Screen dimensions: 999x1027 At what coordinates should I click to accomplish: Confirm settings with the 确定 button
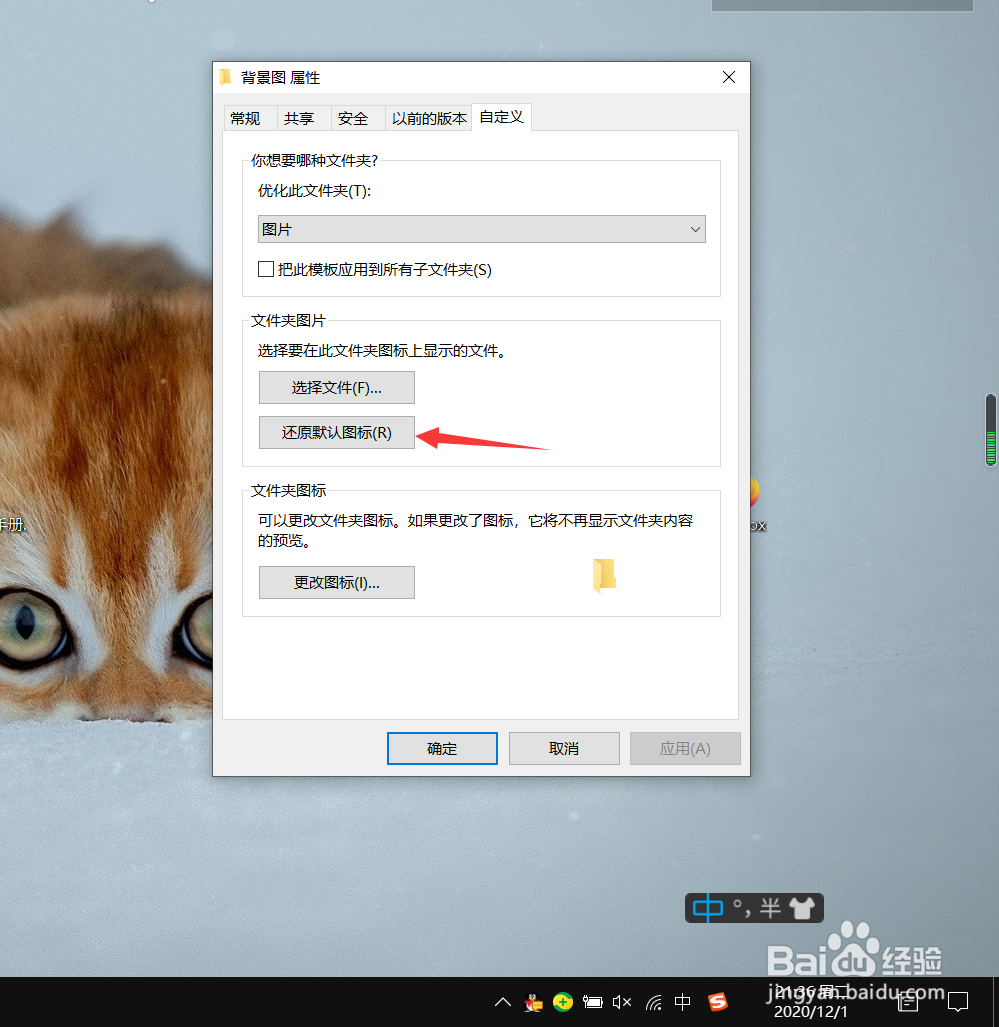[441, 748]
